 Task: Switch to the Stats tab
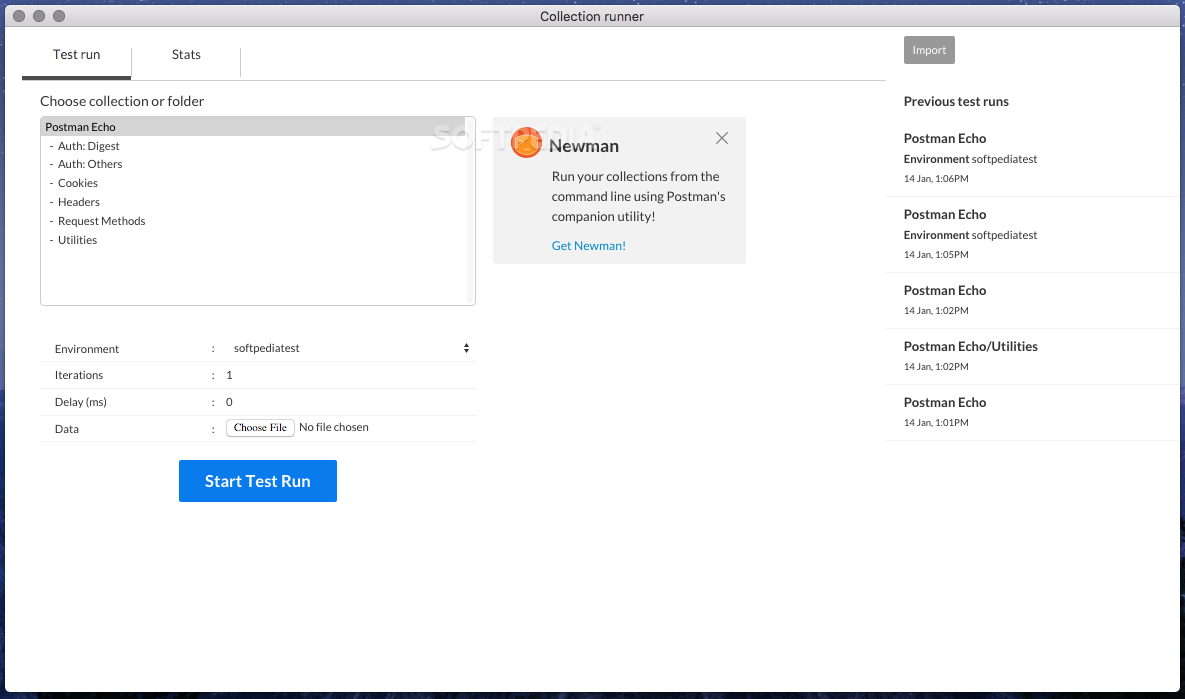point(186,54)
